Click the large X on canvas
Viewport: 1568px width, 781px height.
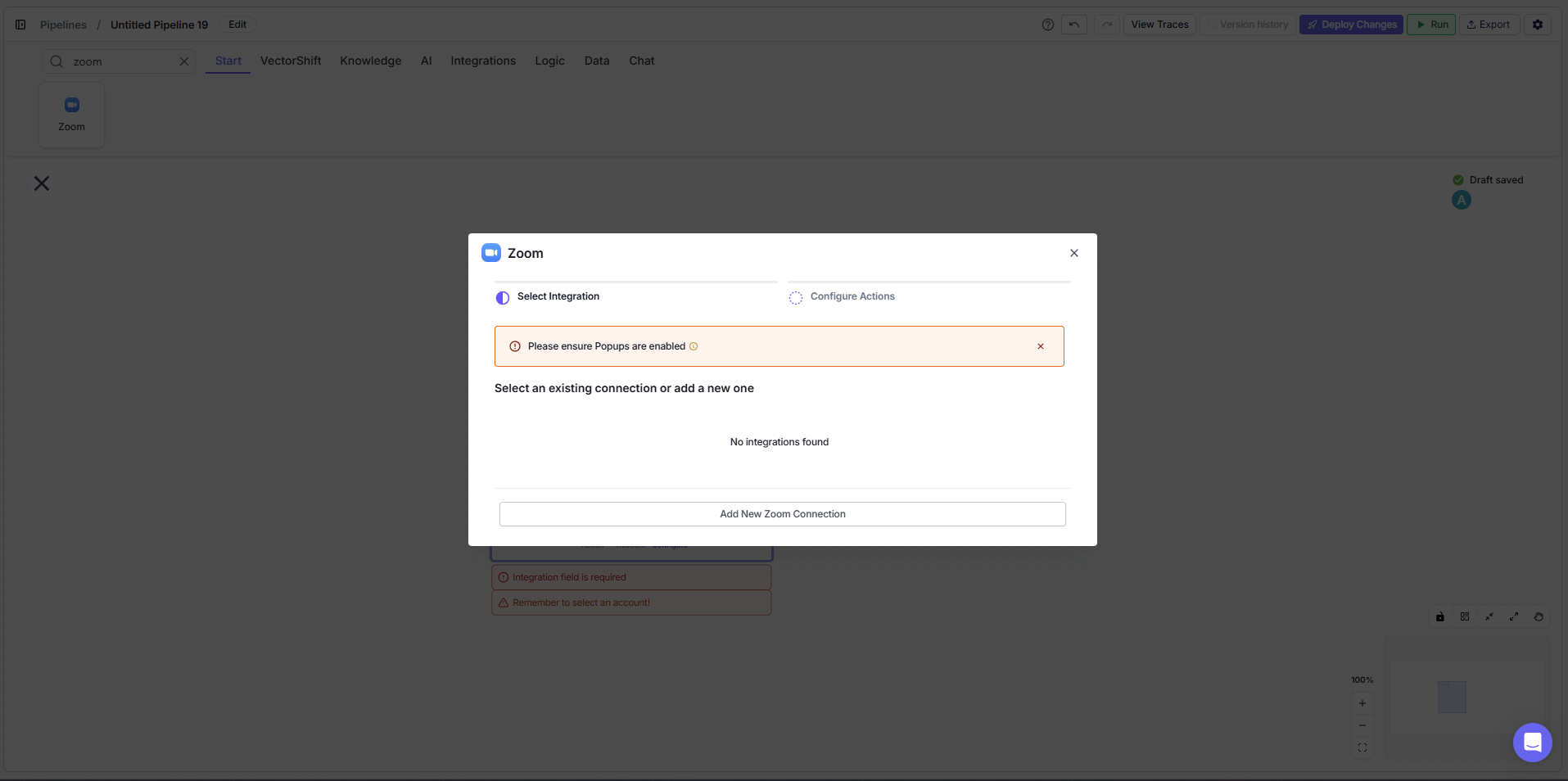pyautogui.click(x=42, y=183)
